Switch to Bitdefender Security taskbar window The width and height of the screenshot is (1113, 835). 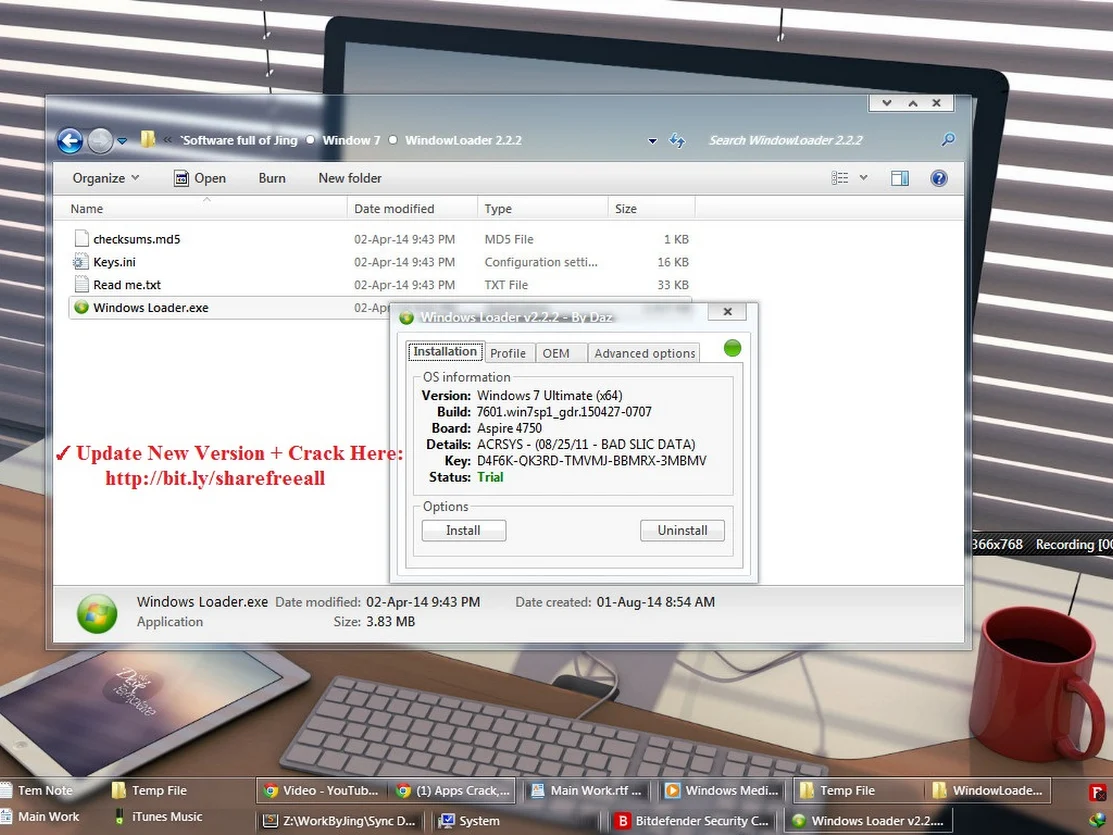point(693,821)
